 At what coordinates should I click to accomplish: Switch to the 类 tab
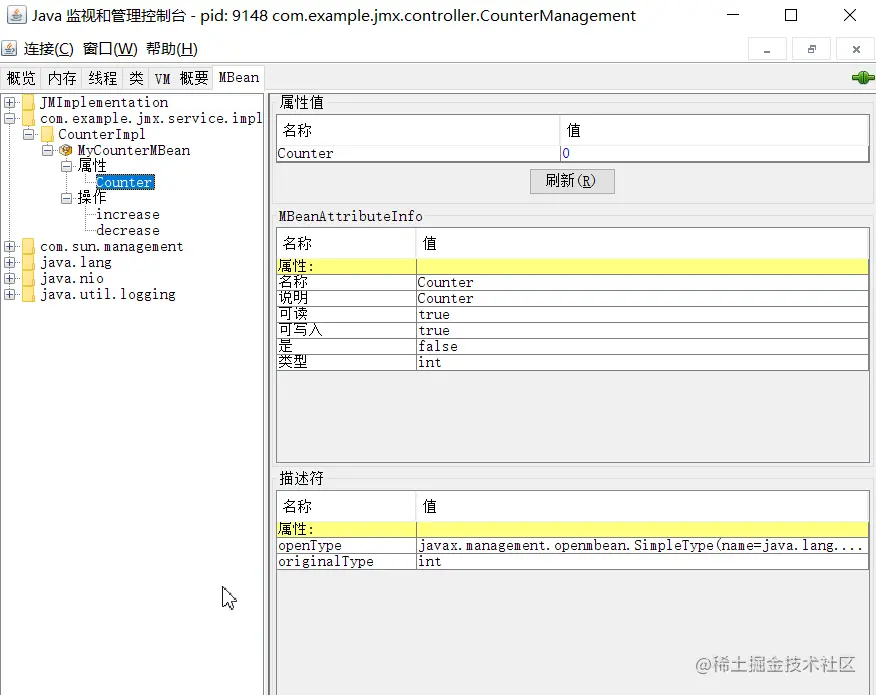(x=136, y=78)
